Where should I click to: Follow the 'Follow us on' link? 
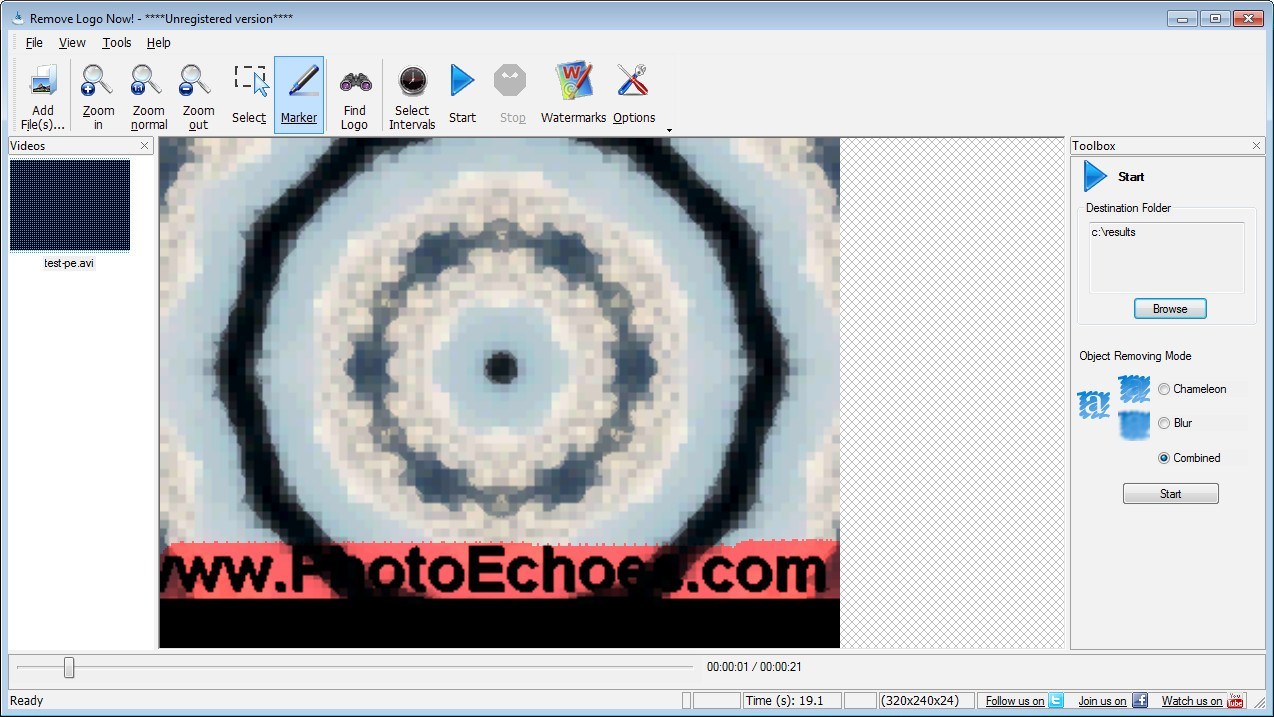(1015, 701)
